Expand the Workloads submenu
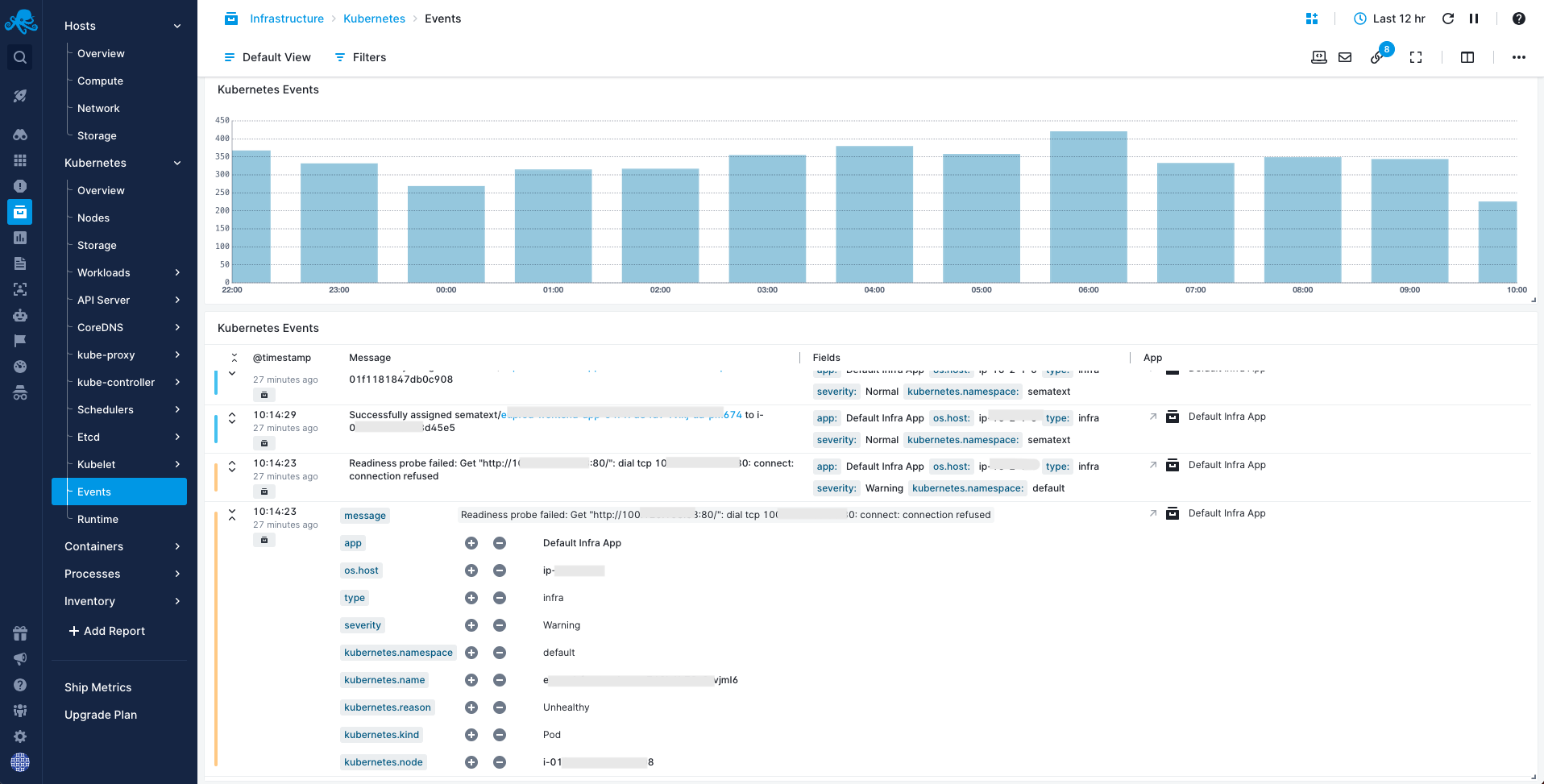Image resolution: width=1544 pixels, height=784 pixels. tap(177, 272)
